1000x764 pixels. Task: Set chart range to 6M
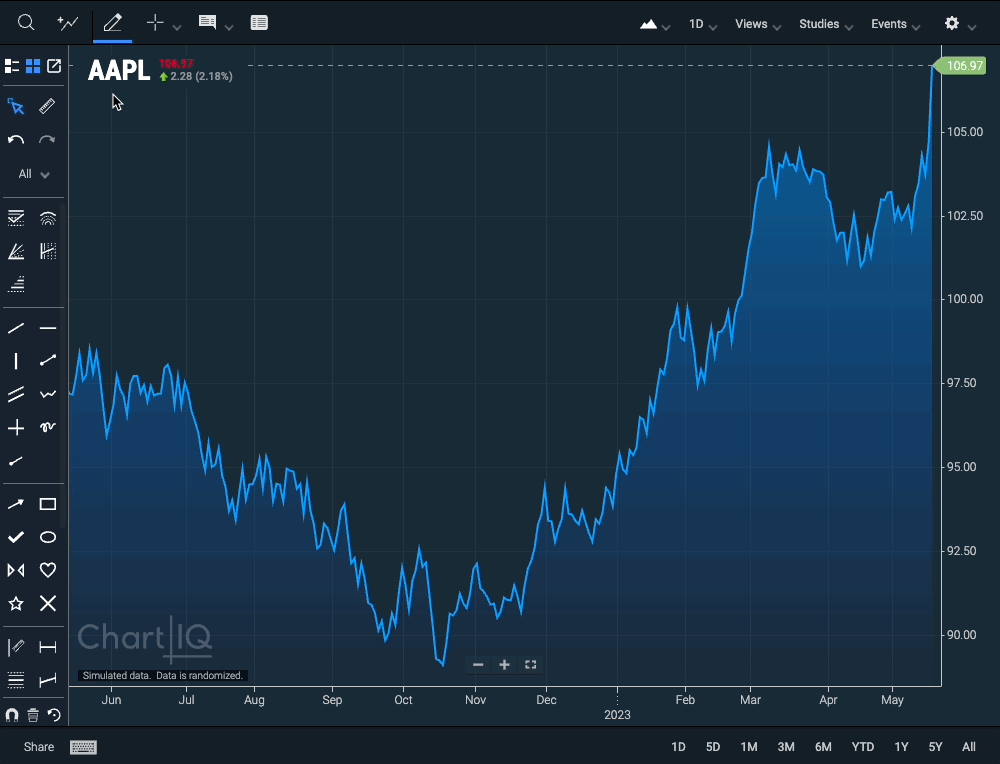coord(823,747)
